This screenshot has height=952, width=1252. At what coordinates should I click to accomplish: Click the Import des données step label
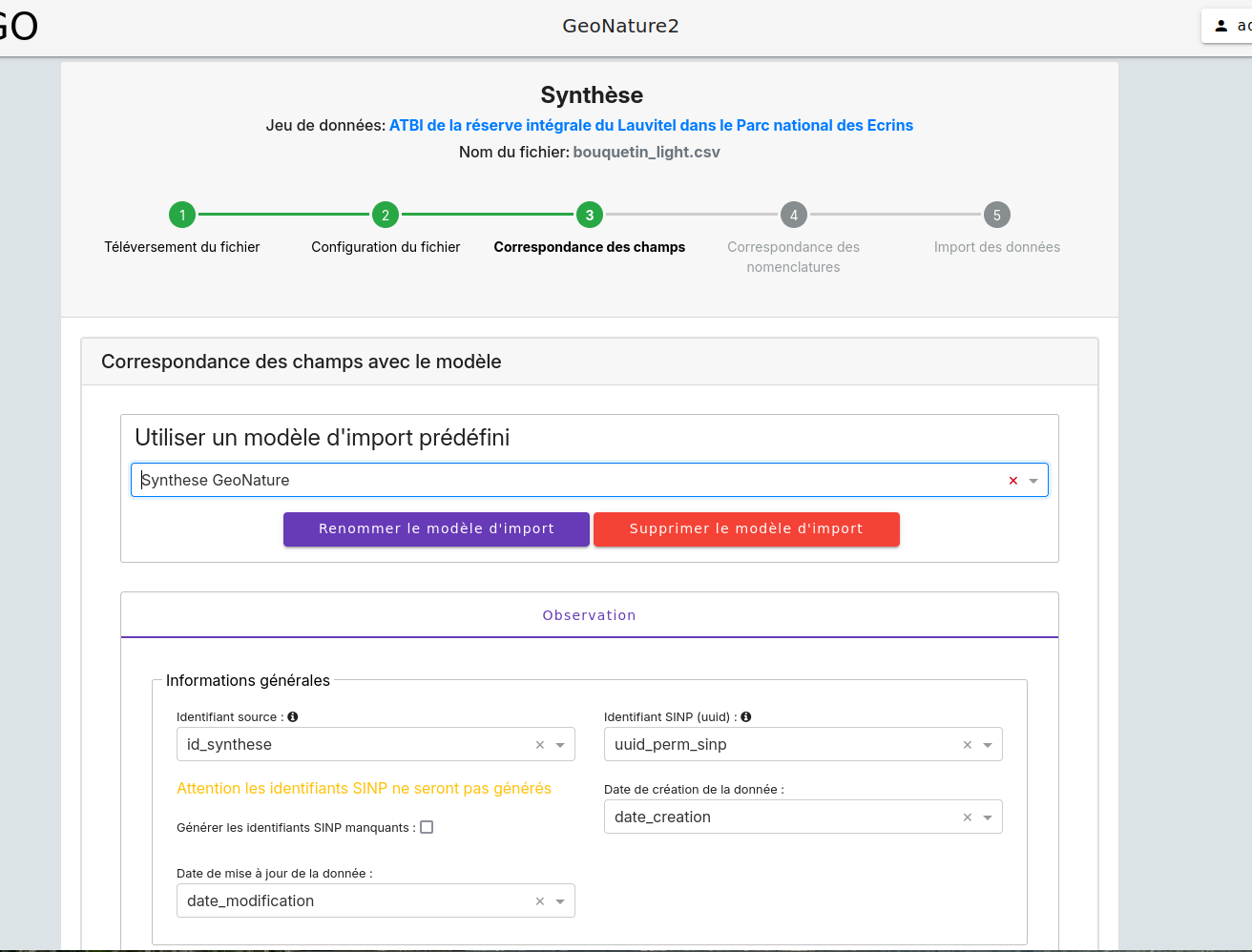[997, 247]
